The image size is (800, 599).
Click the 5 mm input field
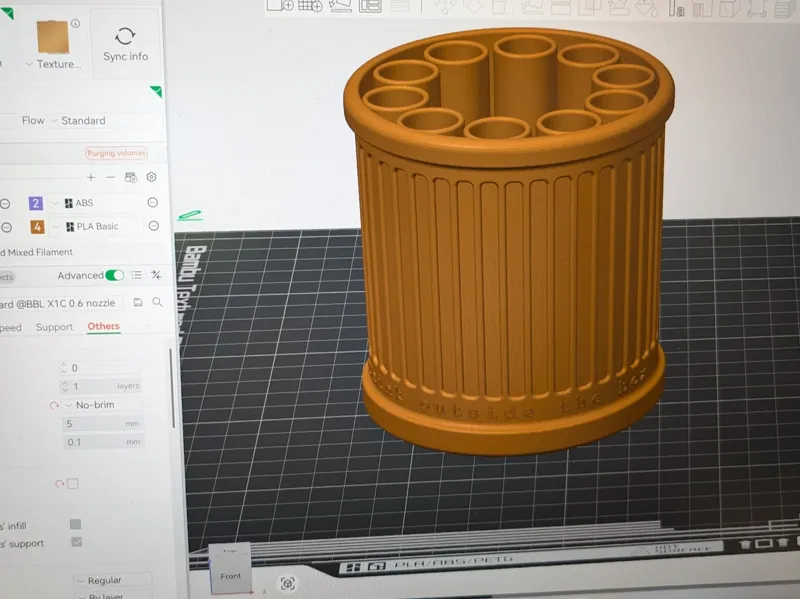[103, 423]
